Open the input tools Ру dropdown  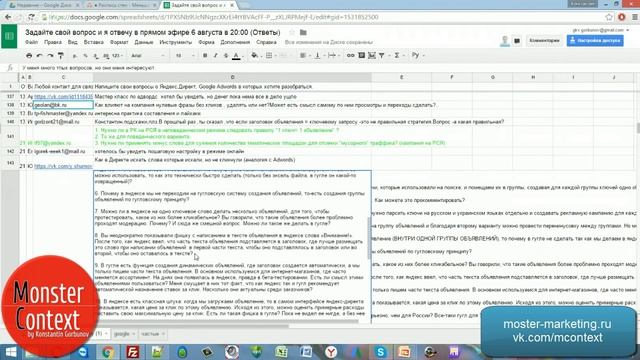click(x=418, y=56)
